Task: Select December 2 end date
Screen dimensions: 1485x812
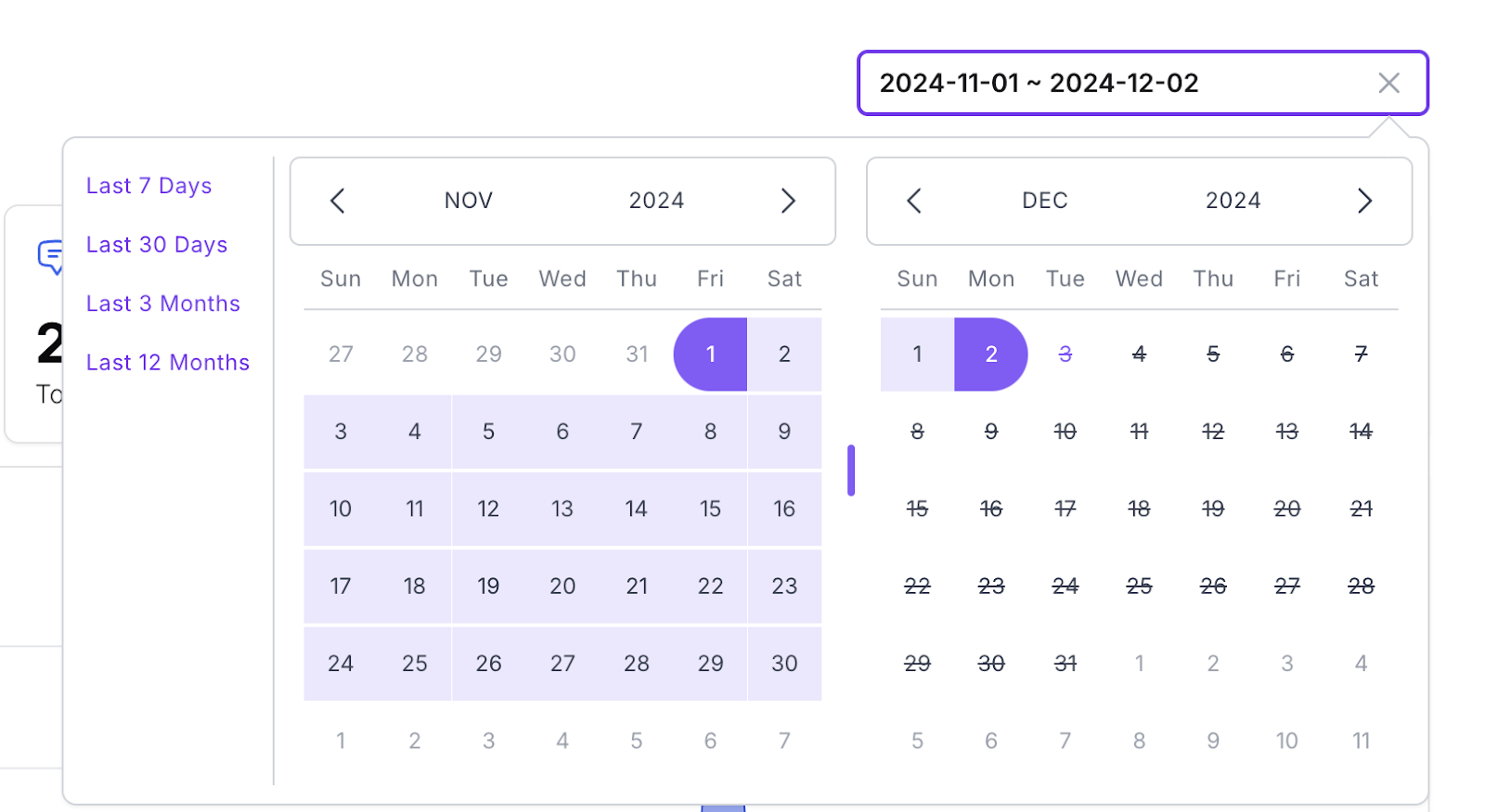Action: (991, 354)
